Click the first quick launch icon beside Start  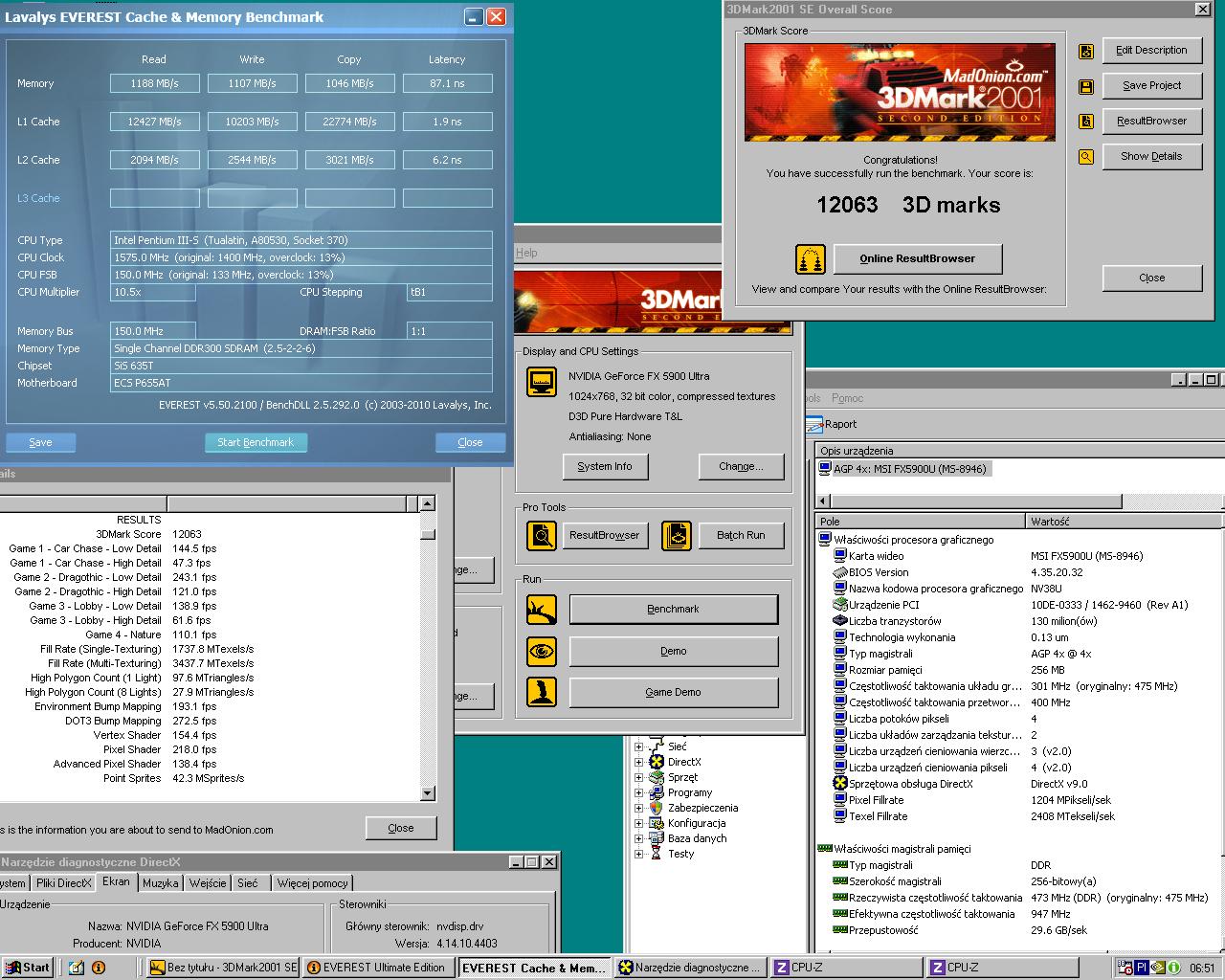click(x=77, y=968)
